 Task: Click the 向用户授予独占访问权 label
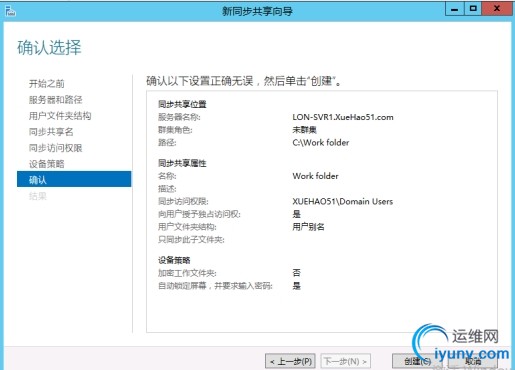click(199, 214)
